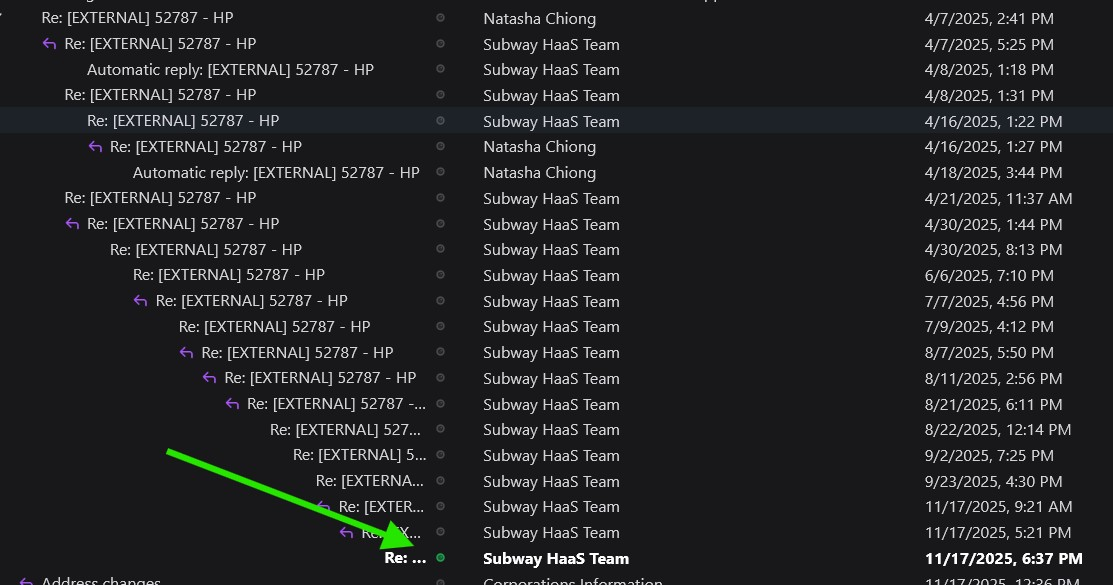
Task: Toggle read status dot for 4/18/2025 3:44 PM message
Action: pyautogui.click(x=440, y=172)
